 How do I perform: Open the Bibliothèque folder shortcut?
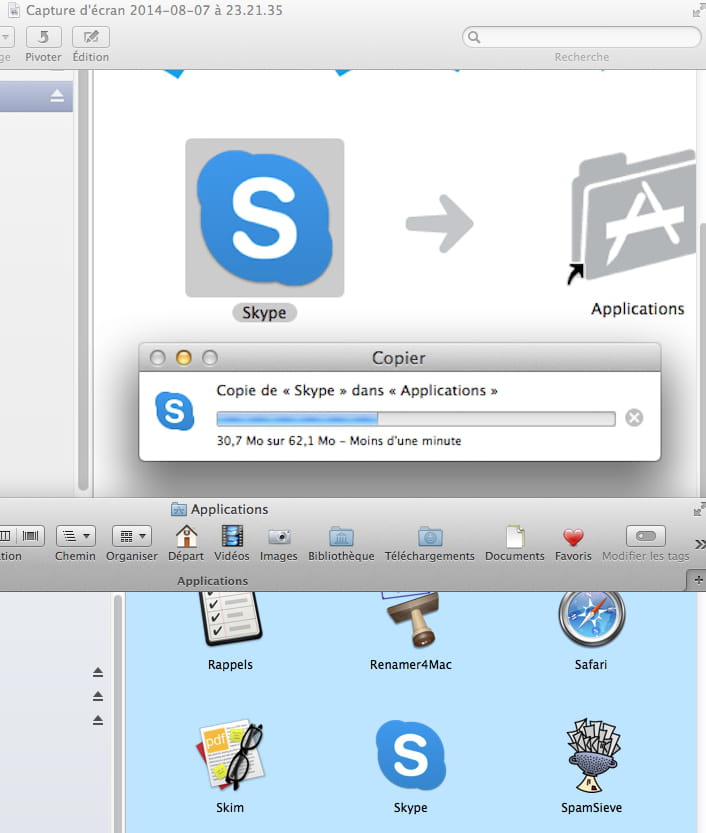341,537
